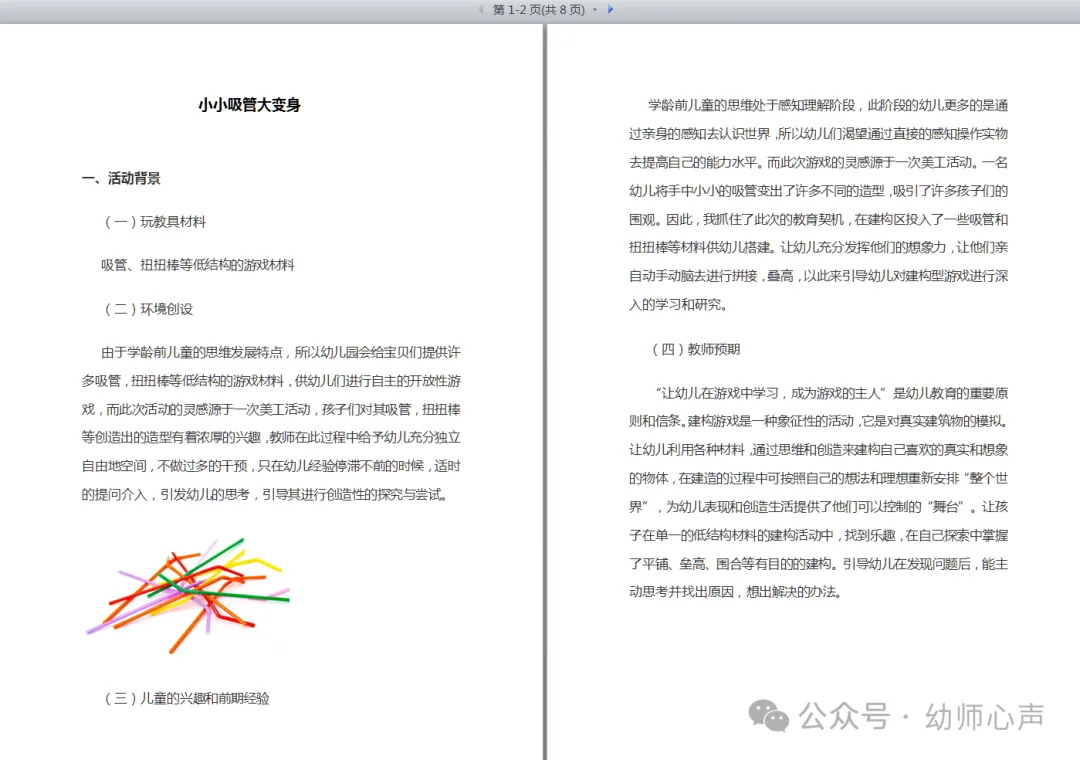Image resolution: width=1080 pixels, height=760 pixels.
Task: Click the paragraph starting '由于学龄前儿童的思维发展特点'
Action: pyautogui.click(x=271, y=423)
